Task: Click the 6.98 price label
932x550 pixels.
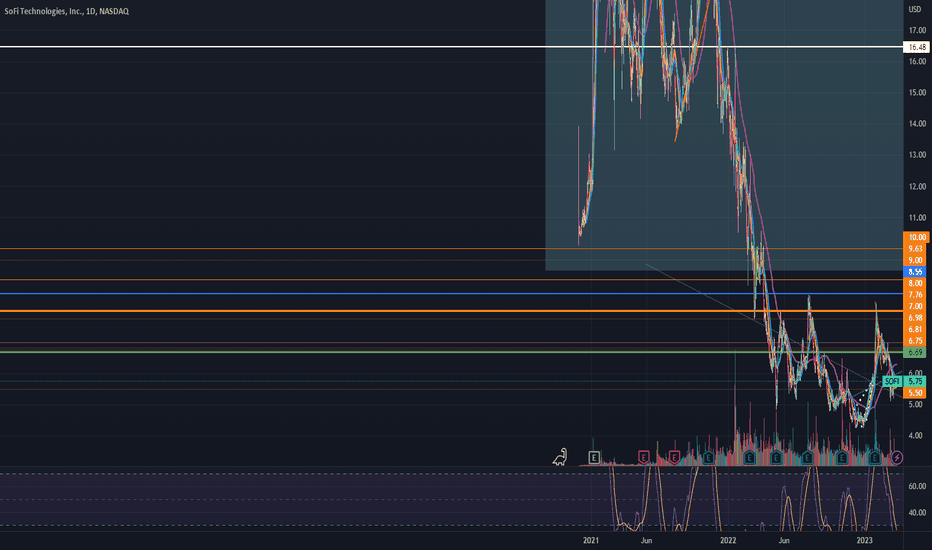Action: coord(916,318)
